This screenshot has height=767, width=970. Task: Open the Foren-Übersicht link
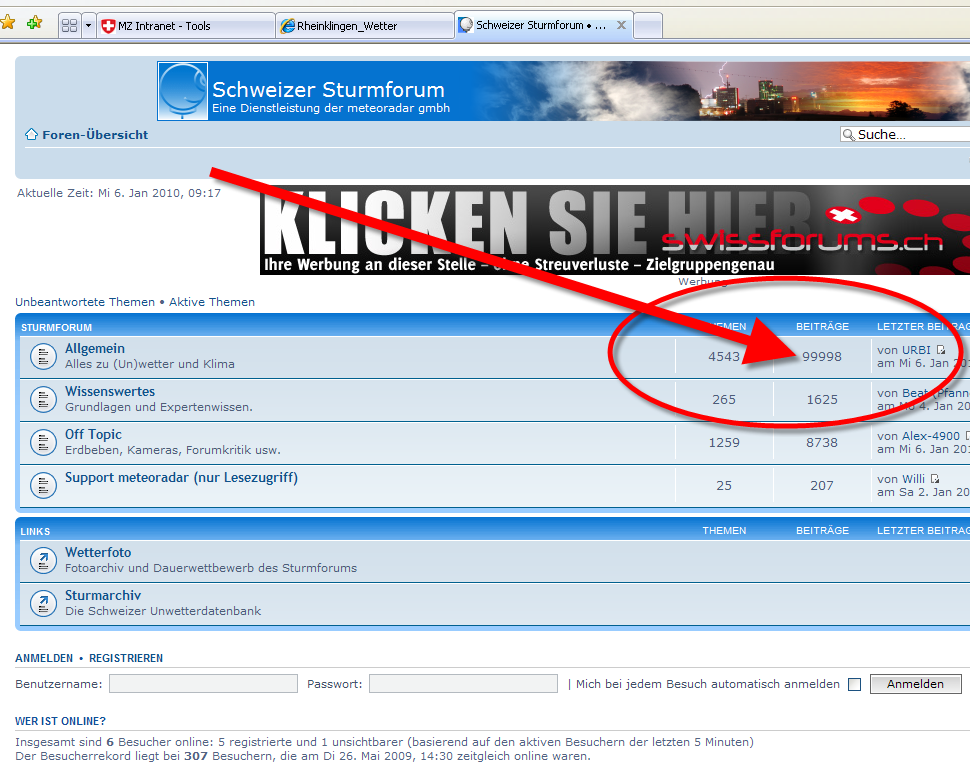coord(95,135)
